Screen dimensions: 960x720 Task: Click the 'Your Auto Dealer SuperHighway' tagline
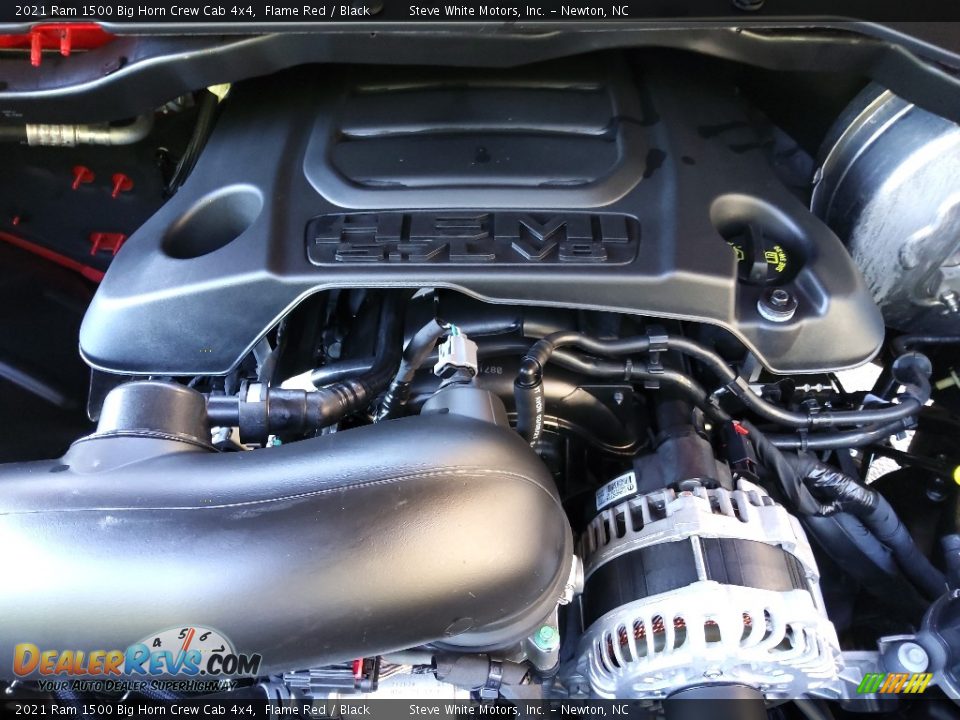coord(137,685)
